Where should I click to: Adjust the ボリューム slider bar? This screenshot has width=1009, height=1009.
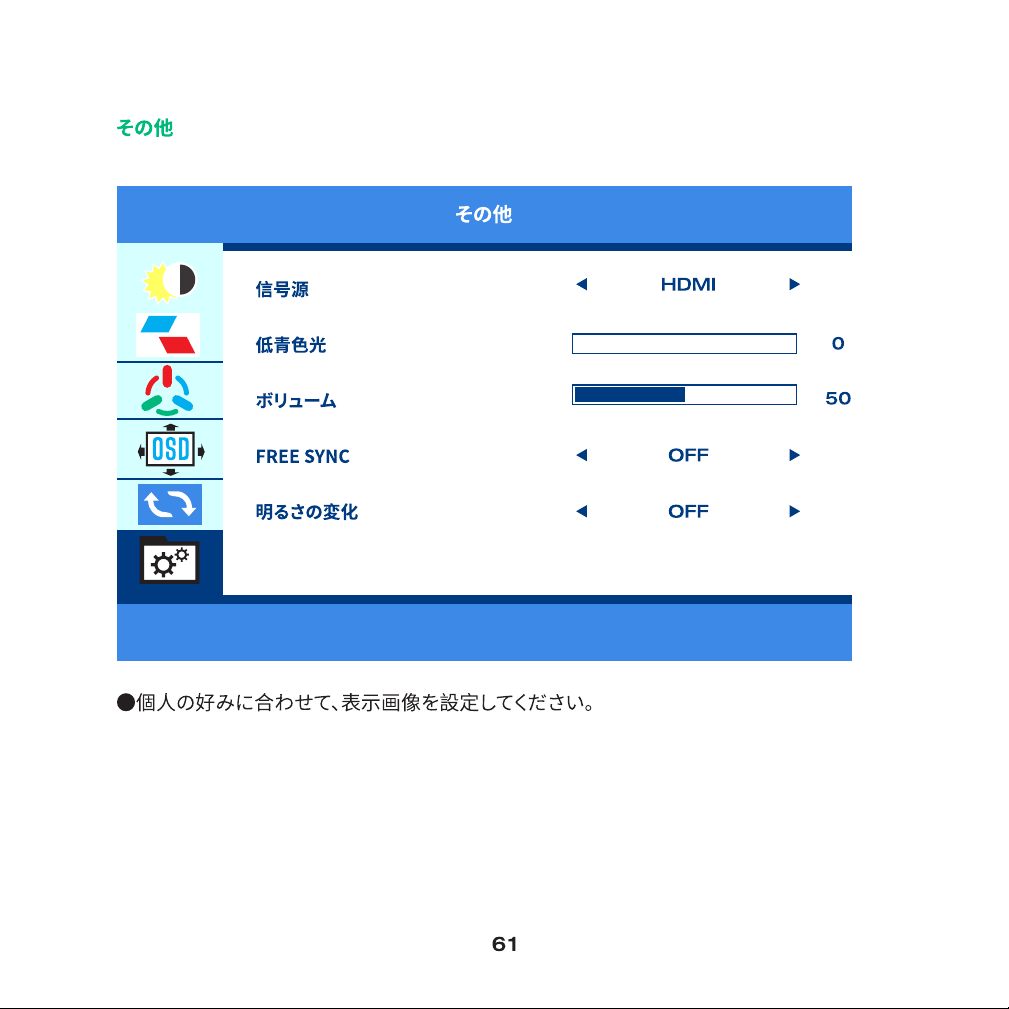coord(684,394)
